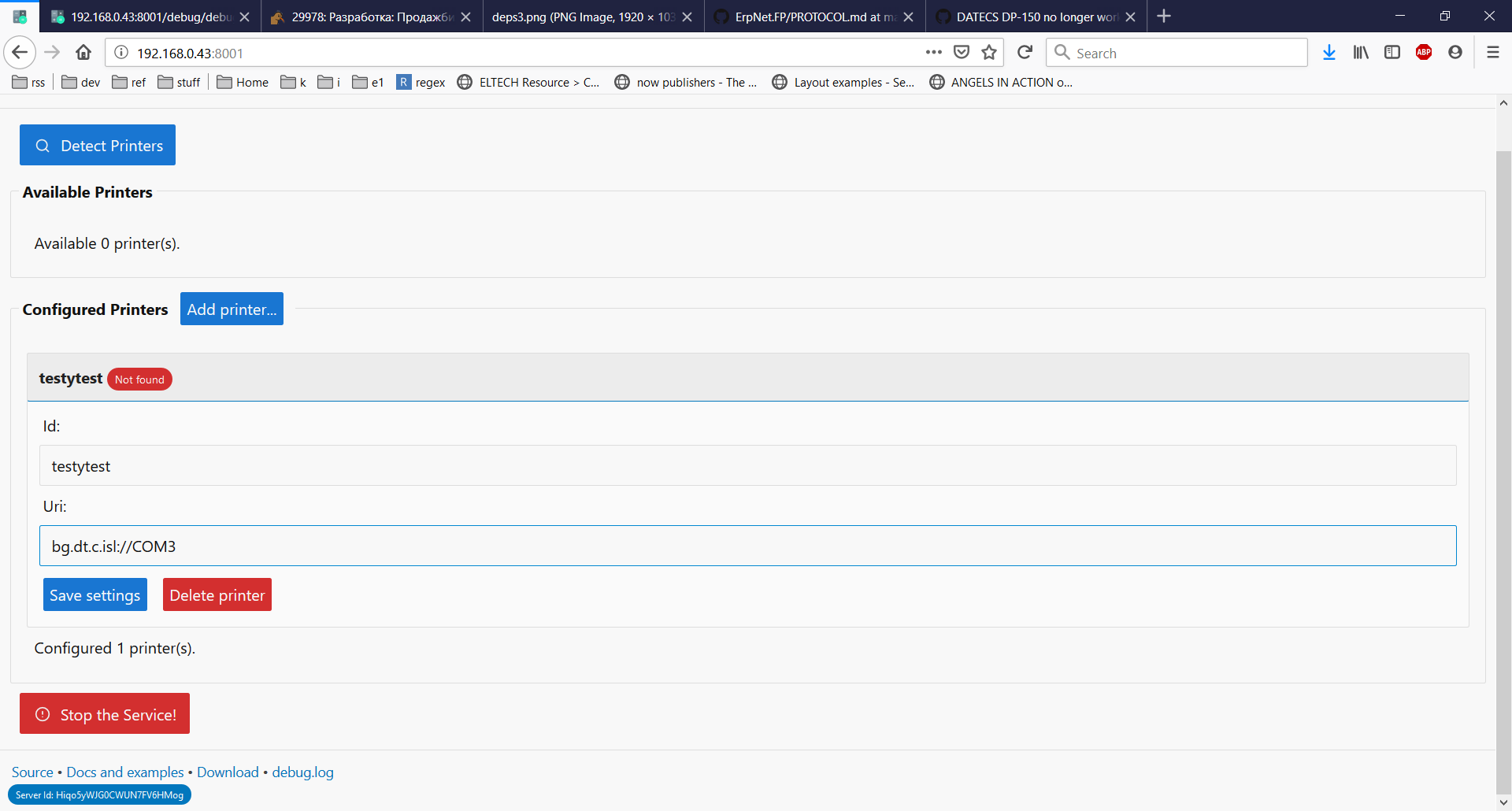Open the stuff bookmarks folder

(x=179, y=82)
